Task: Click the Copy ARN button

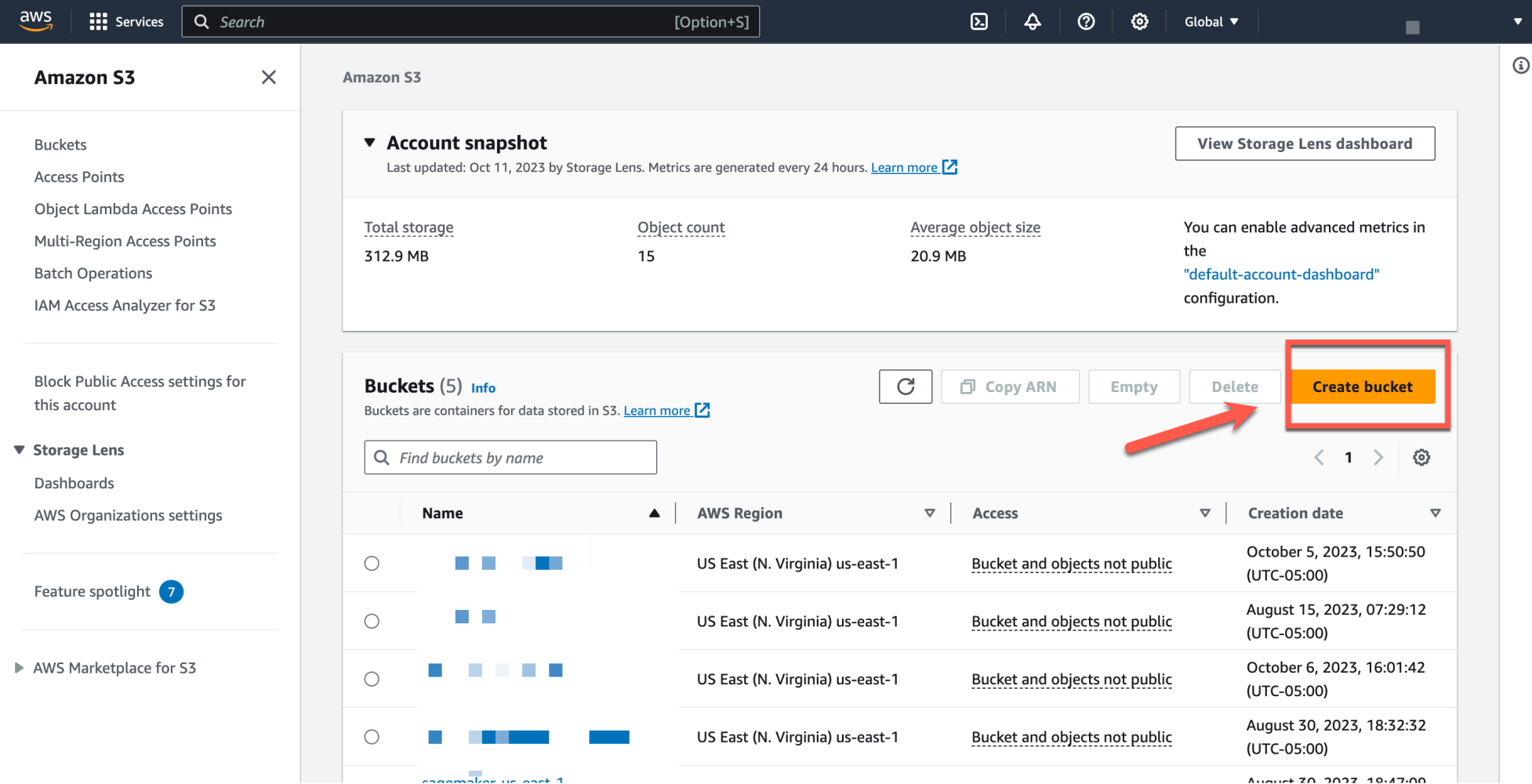Action: (1010, 387)
